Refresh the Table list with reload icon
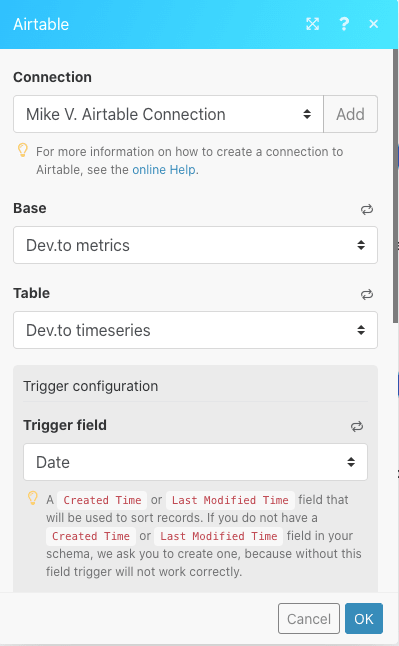399x646 pixels. [367, 294]
